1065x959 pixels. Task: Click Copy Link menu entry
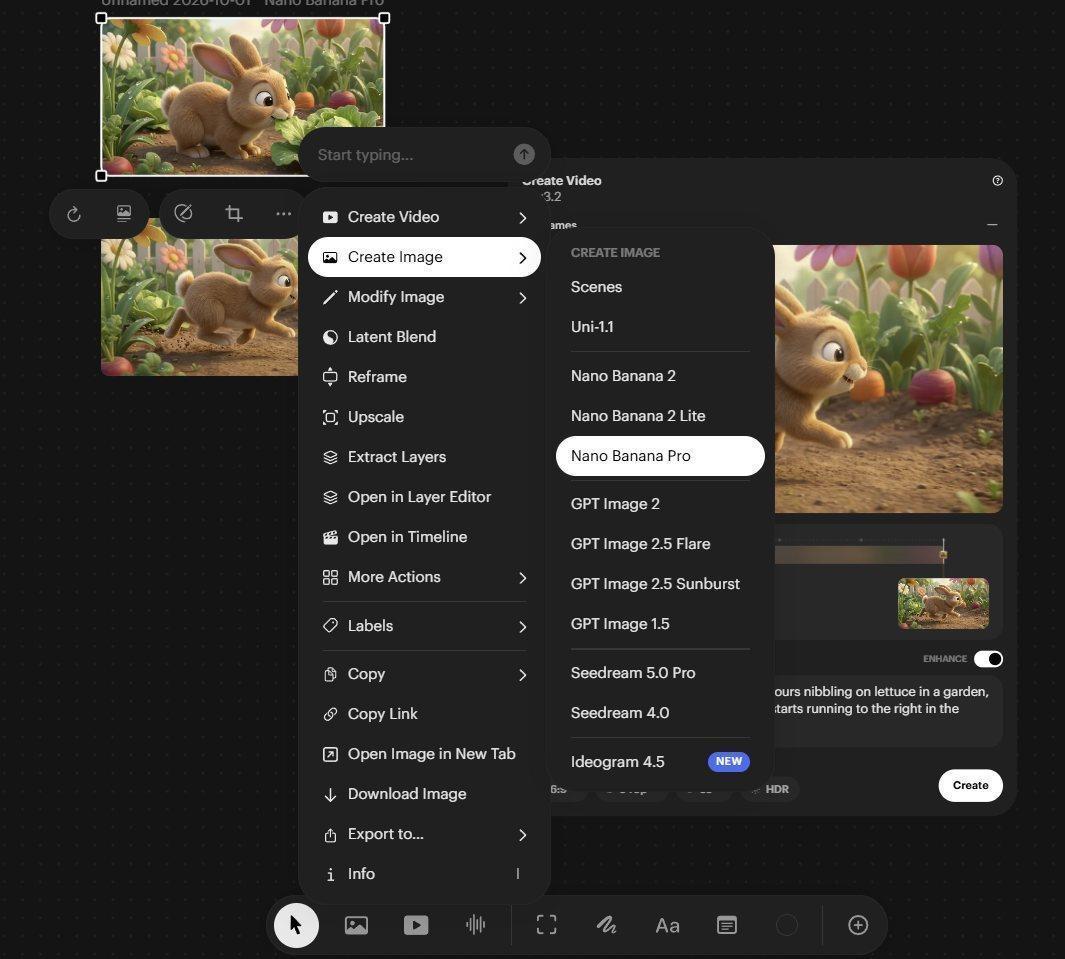click(425, 714)
